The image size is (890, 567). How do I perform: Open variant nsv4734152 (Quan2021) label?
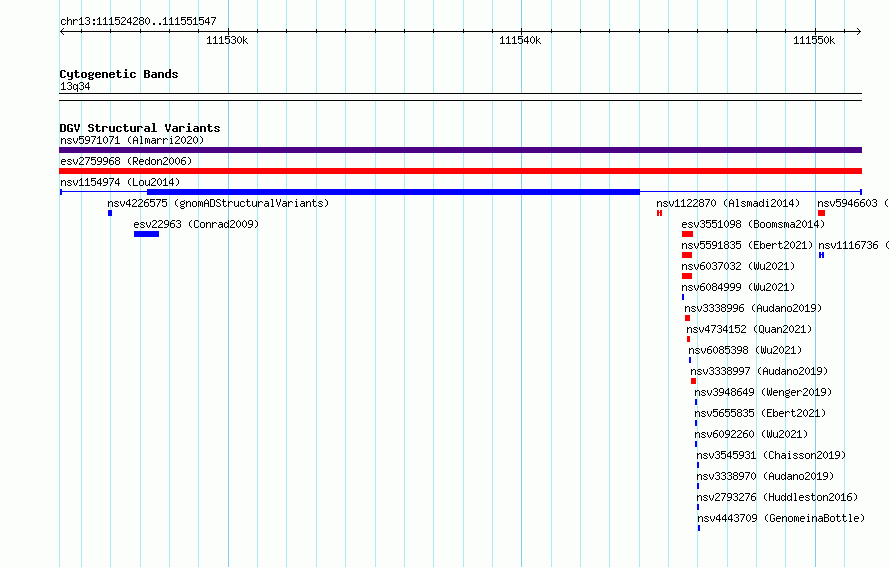749,329
